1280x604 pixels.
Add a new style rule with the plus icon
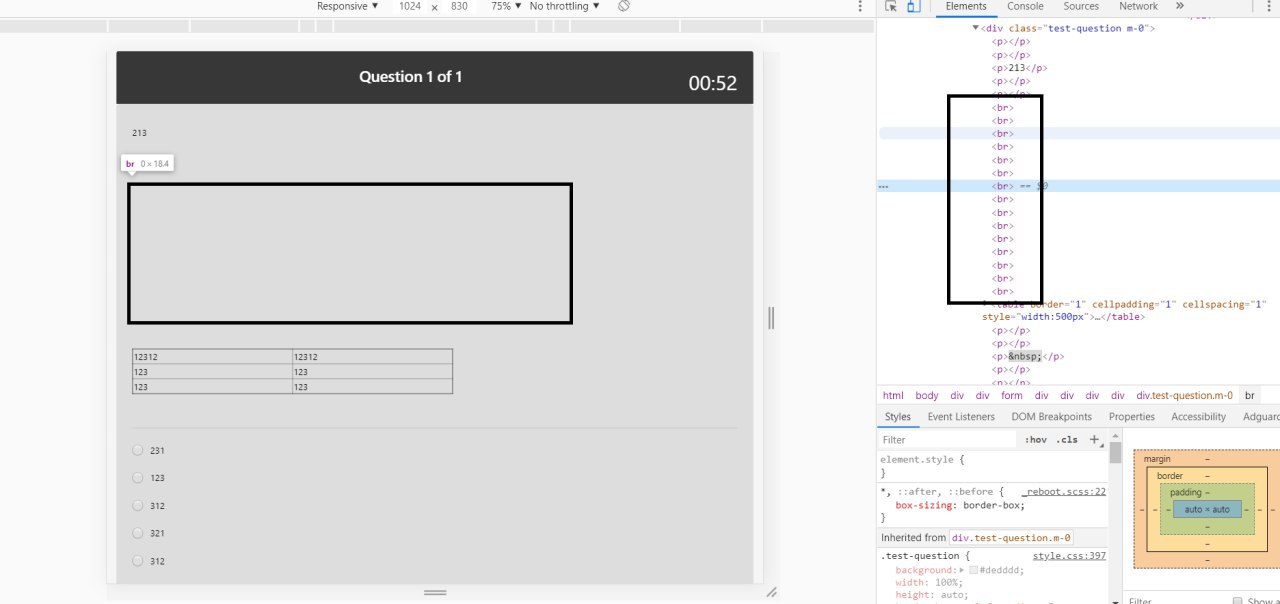pyautogui.click(x=1095, y=439)
